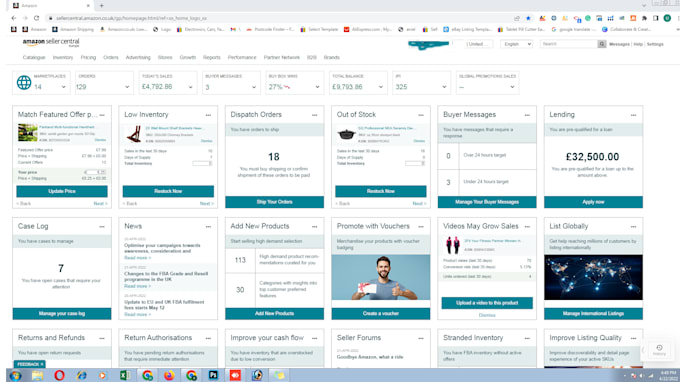Open the Orders menu

point(111,57)
